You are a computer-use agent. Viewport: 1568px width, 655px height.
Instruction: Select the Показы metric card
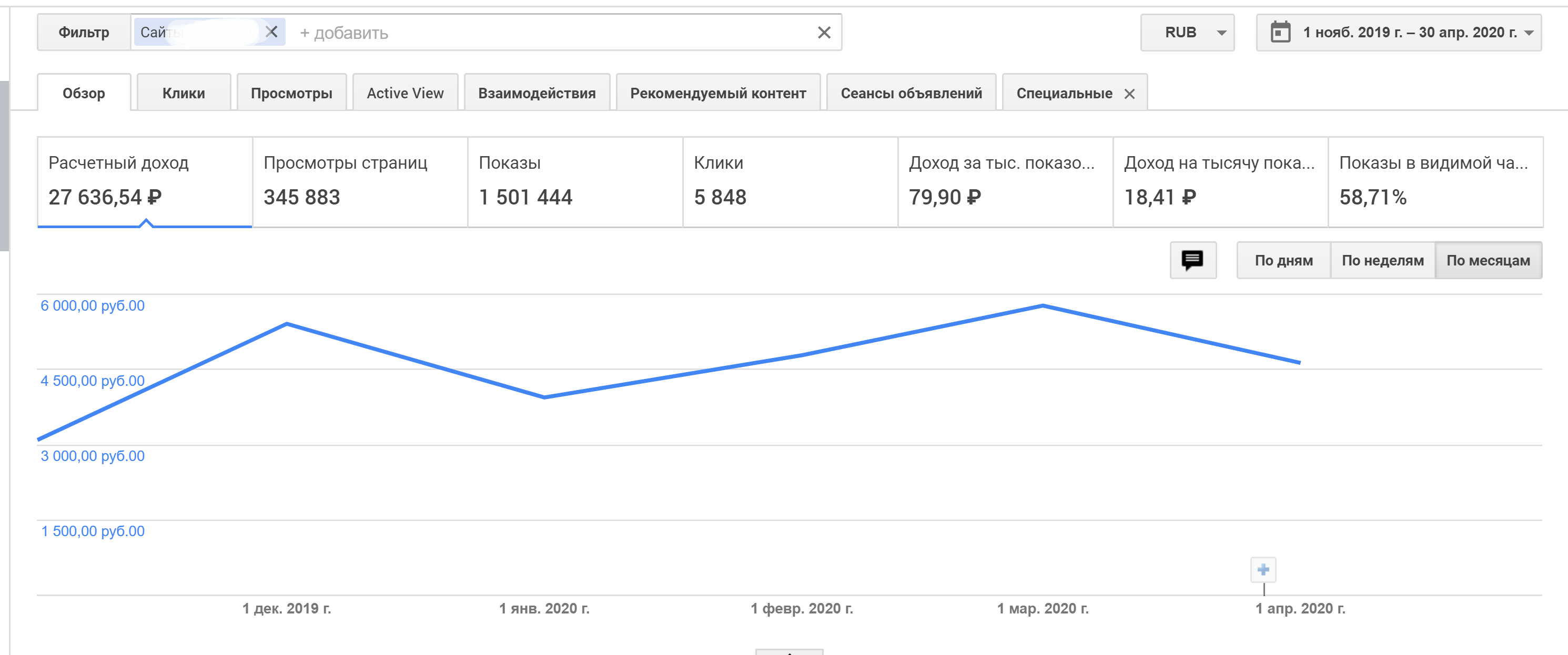coord(574,182)
